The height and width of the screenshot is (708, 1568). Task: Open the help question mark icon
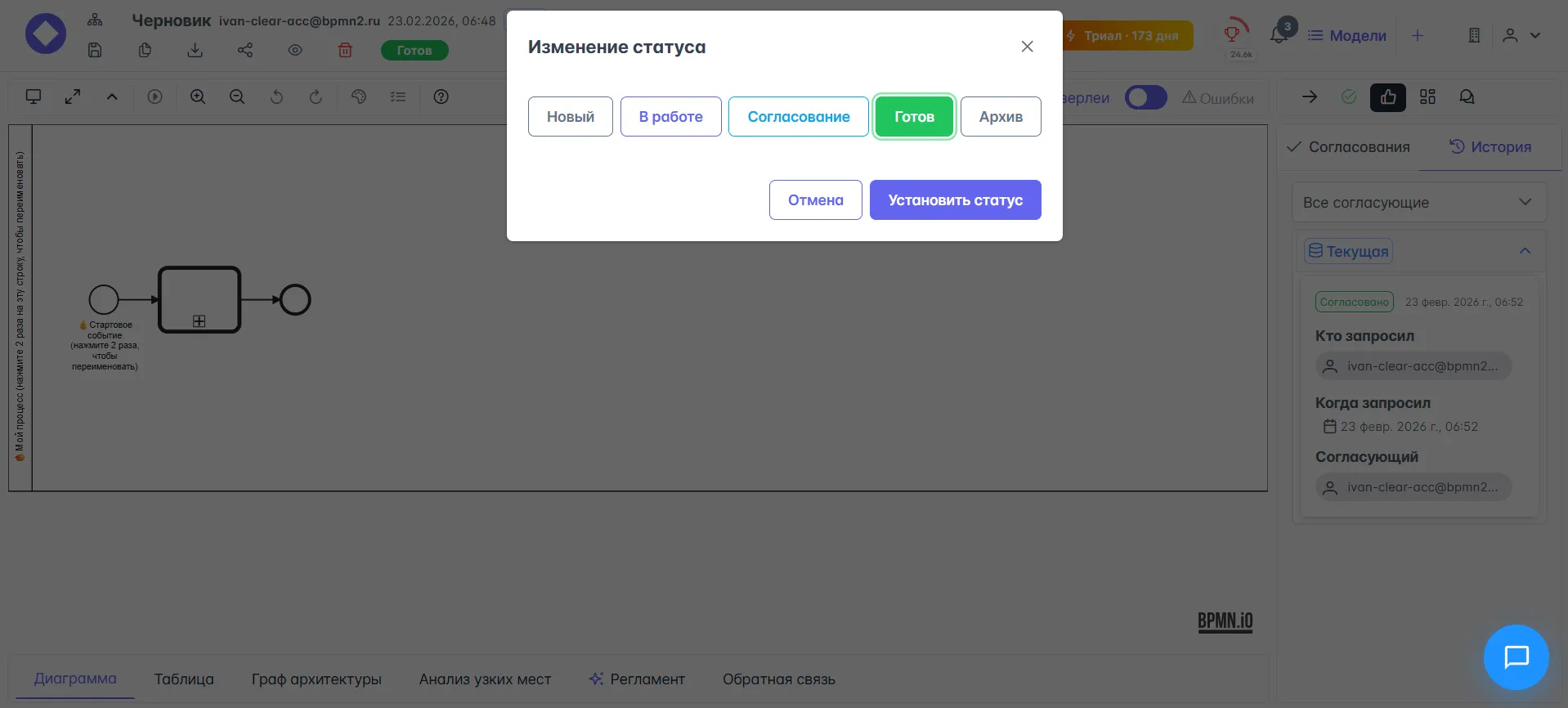(x=441, y=97)
